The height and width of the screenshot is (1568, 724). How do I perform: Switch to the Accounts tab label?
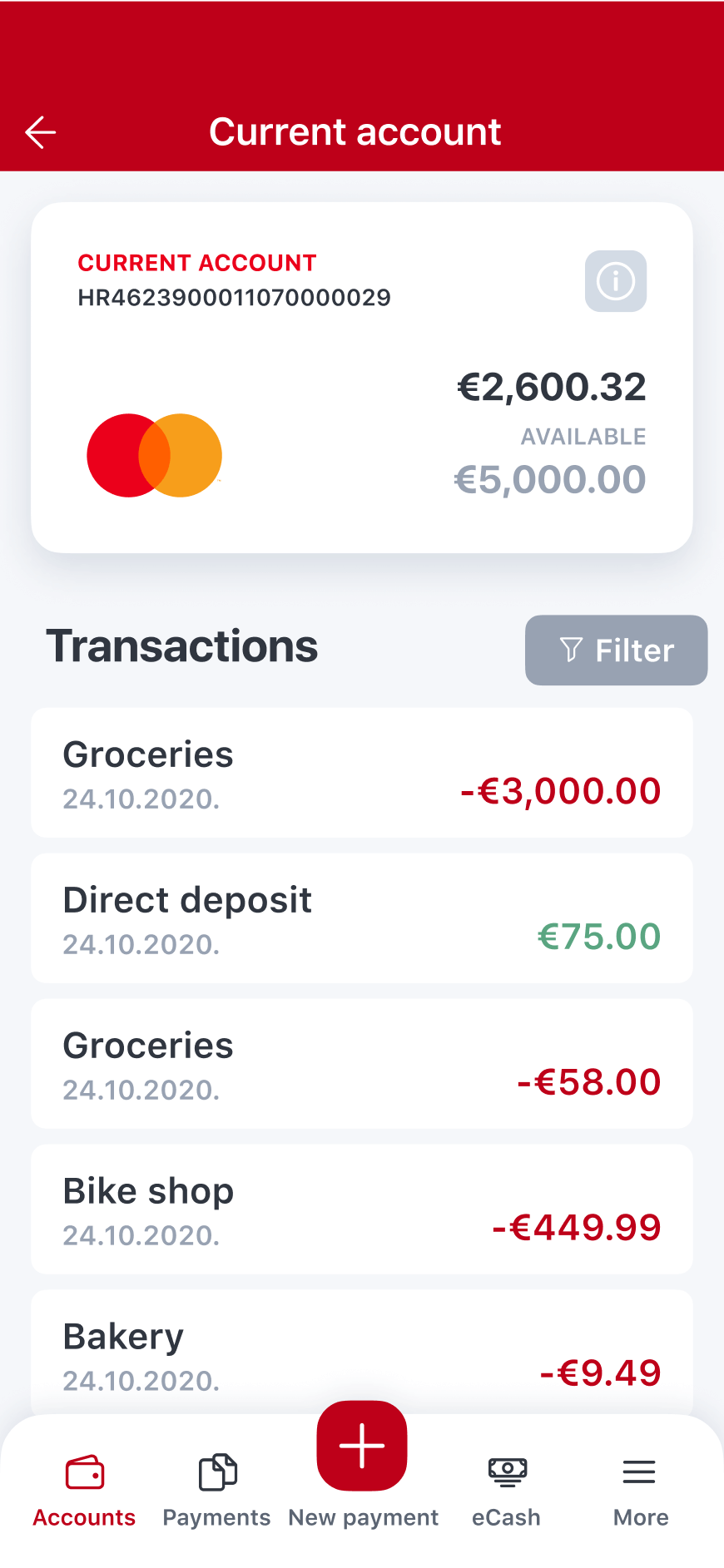(x=85, y=1518)
